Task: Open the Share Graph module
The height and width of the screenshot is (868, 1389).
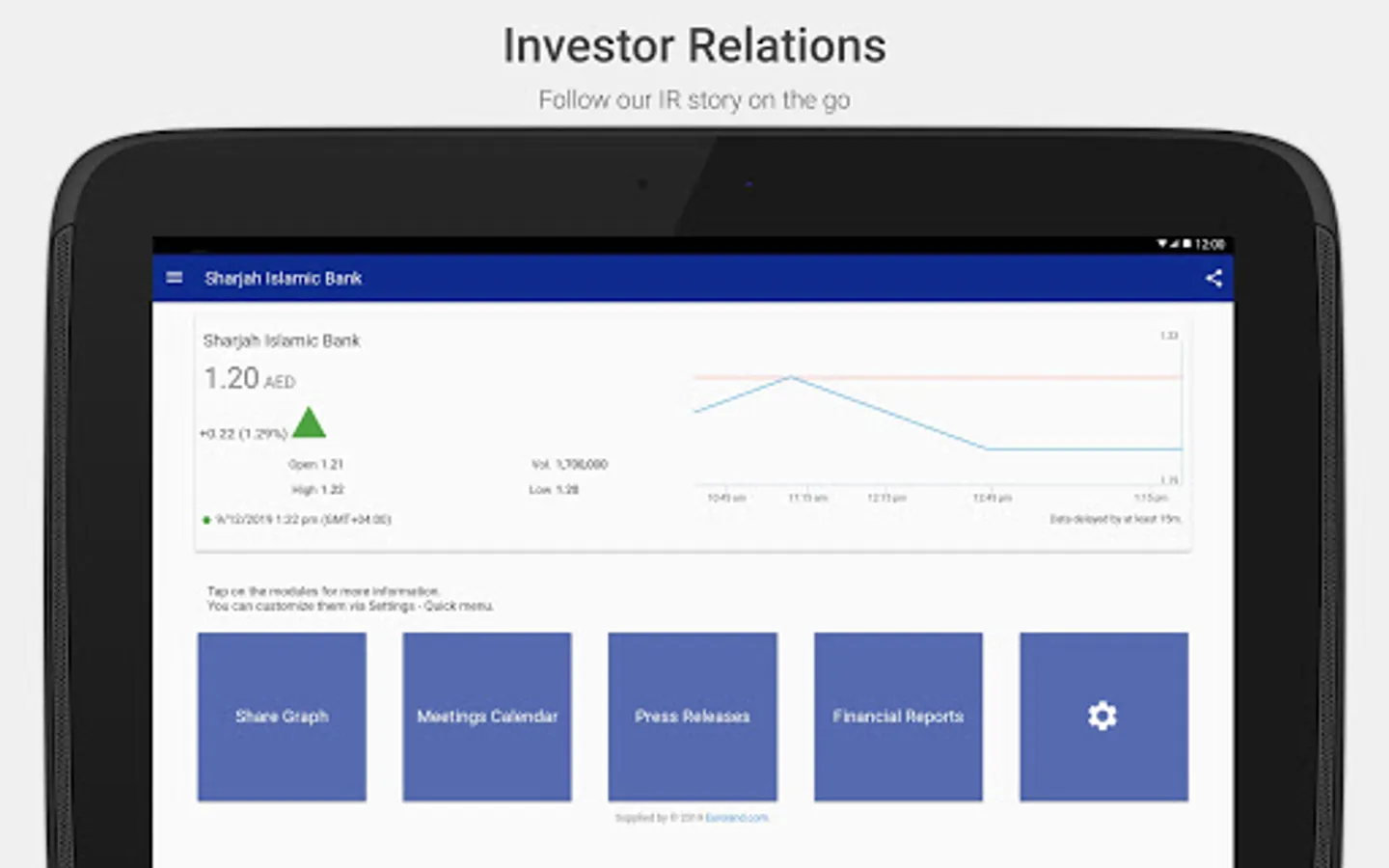Action: coord(282,717)
